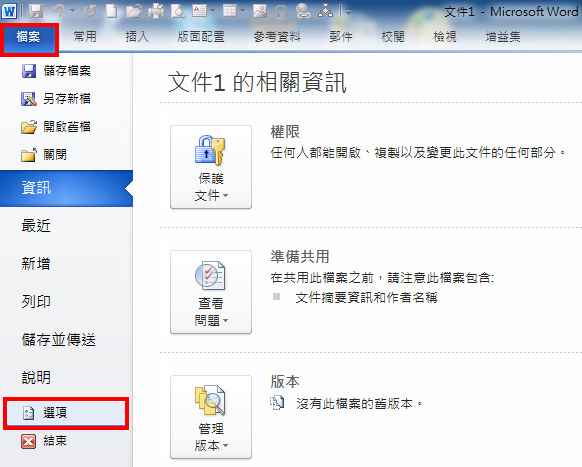The height and width of the screenshot is (467, 582).
Task: Switch to the 版面配置 ribbon tab
Action: (x=201, y=36)
